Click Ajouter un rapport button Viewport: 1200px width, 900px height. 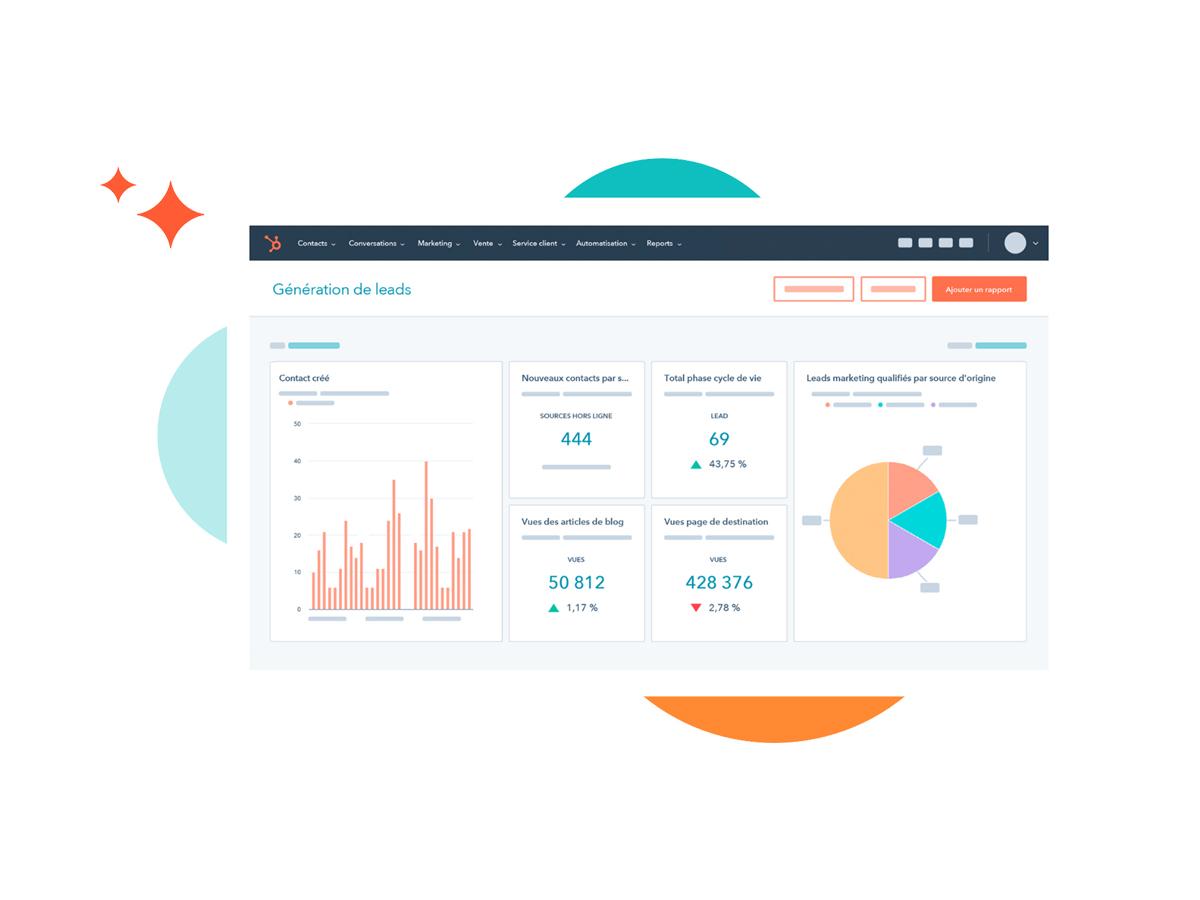point(979,289)
